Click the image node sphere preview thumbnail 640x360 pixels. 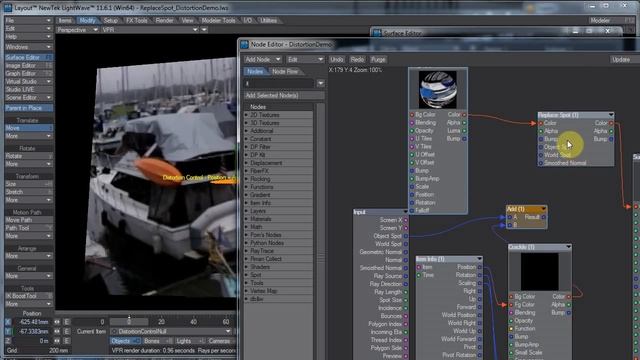(438, 89)
